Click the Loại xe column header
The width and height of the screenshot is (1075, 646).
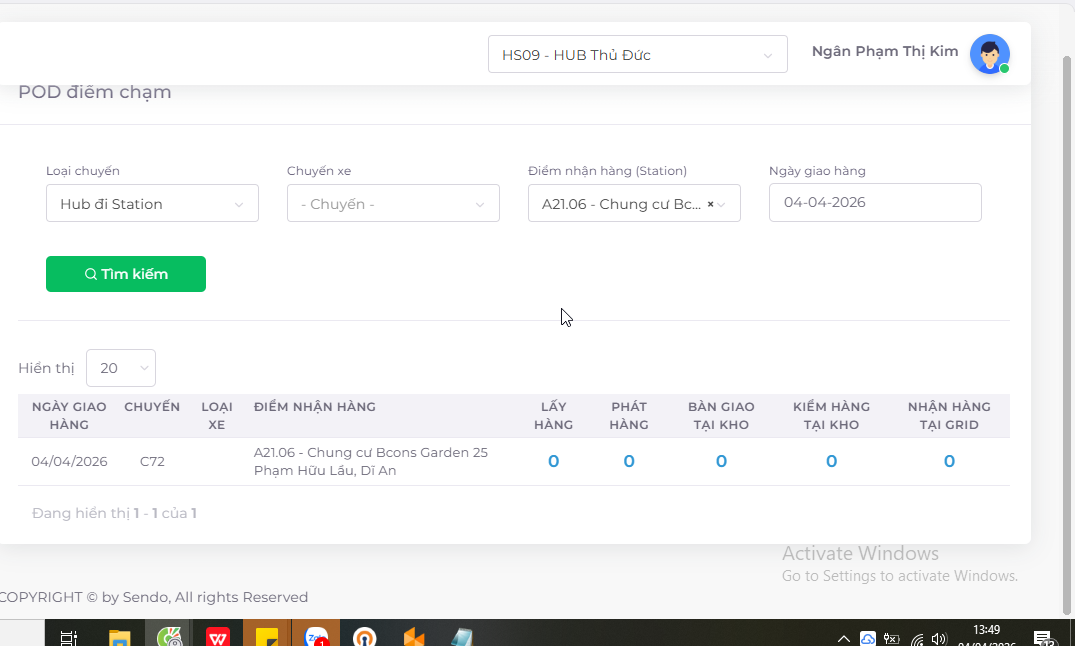217,416
